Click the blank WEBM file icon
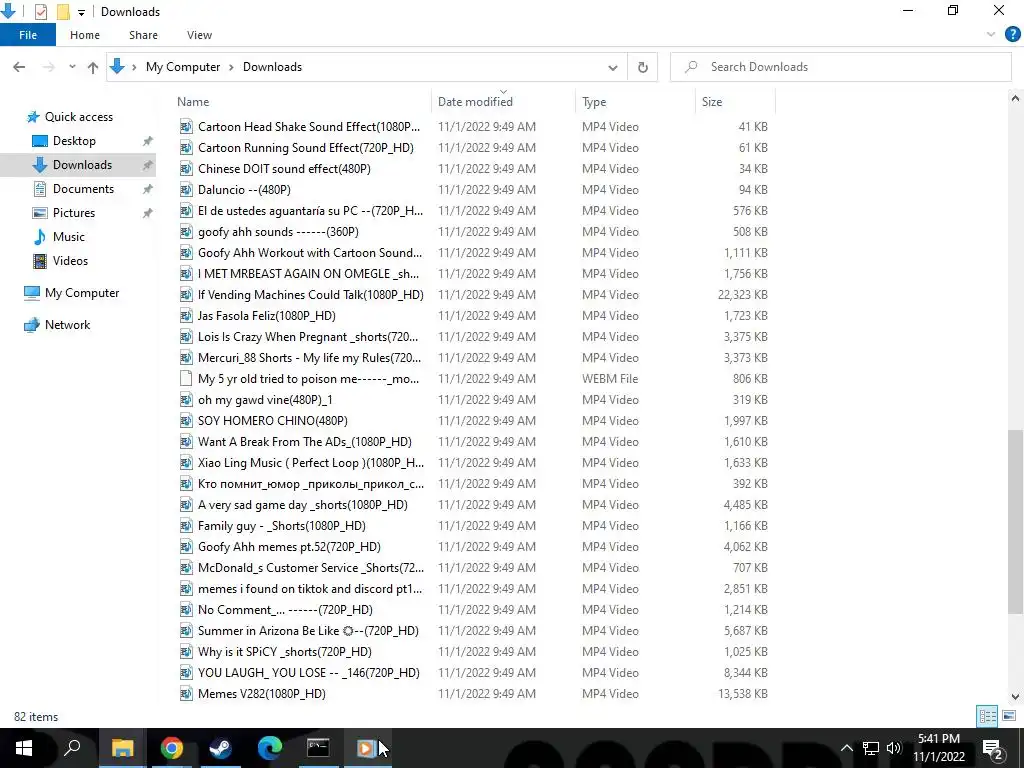 pyautogui.click(x=186, y=379)
